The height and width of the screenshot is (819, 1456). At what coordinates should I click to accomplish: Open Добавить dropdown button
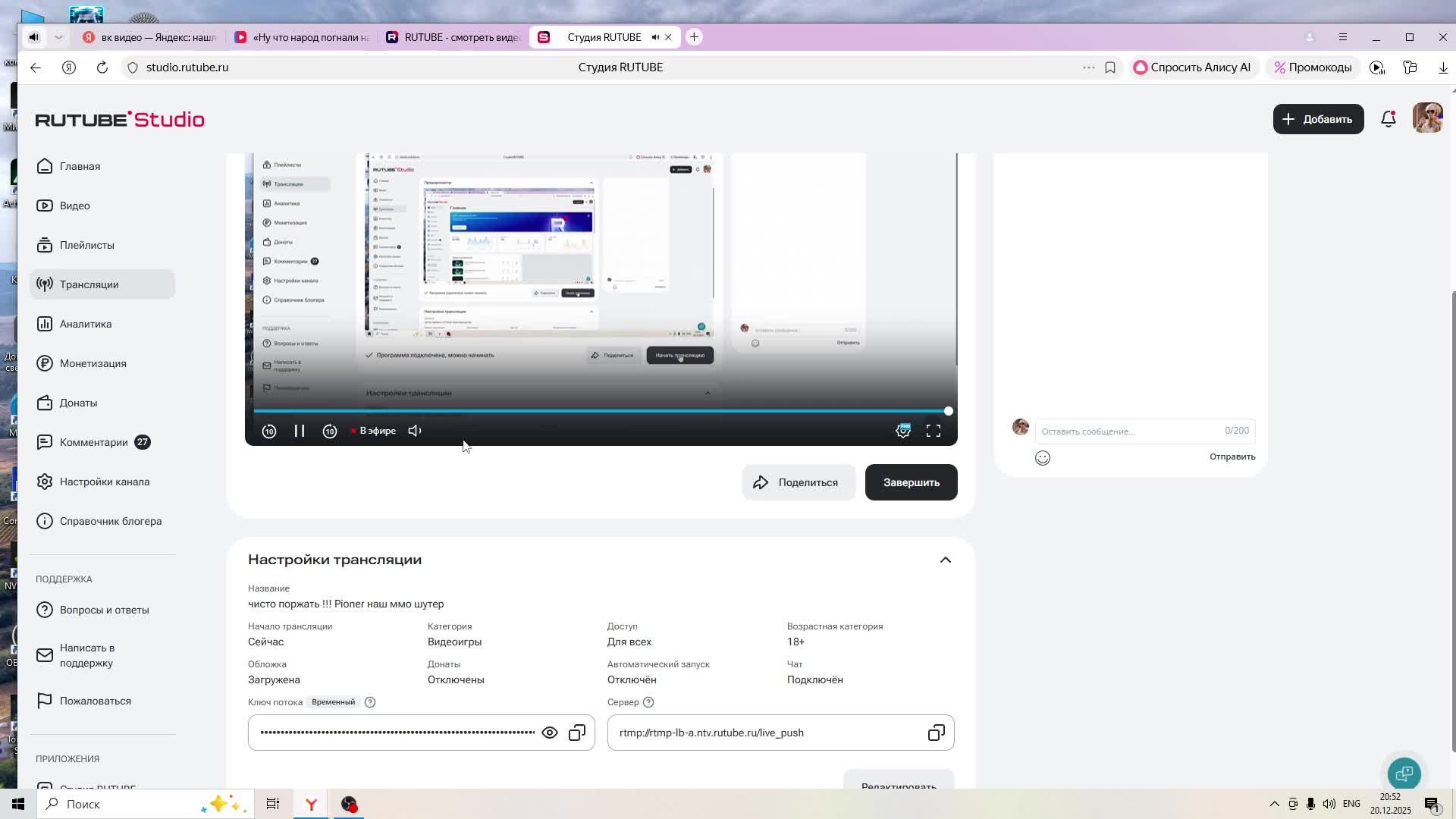click(1318, 119)
